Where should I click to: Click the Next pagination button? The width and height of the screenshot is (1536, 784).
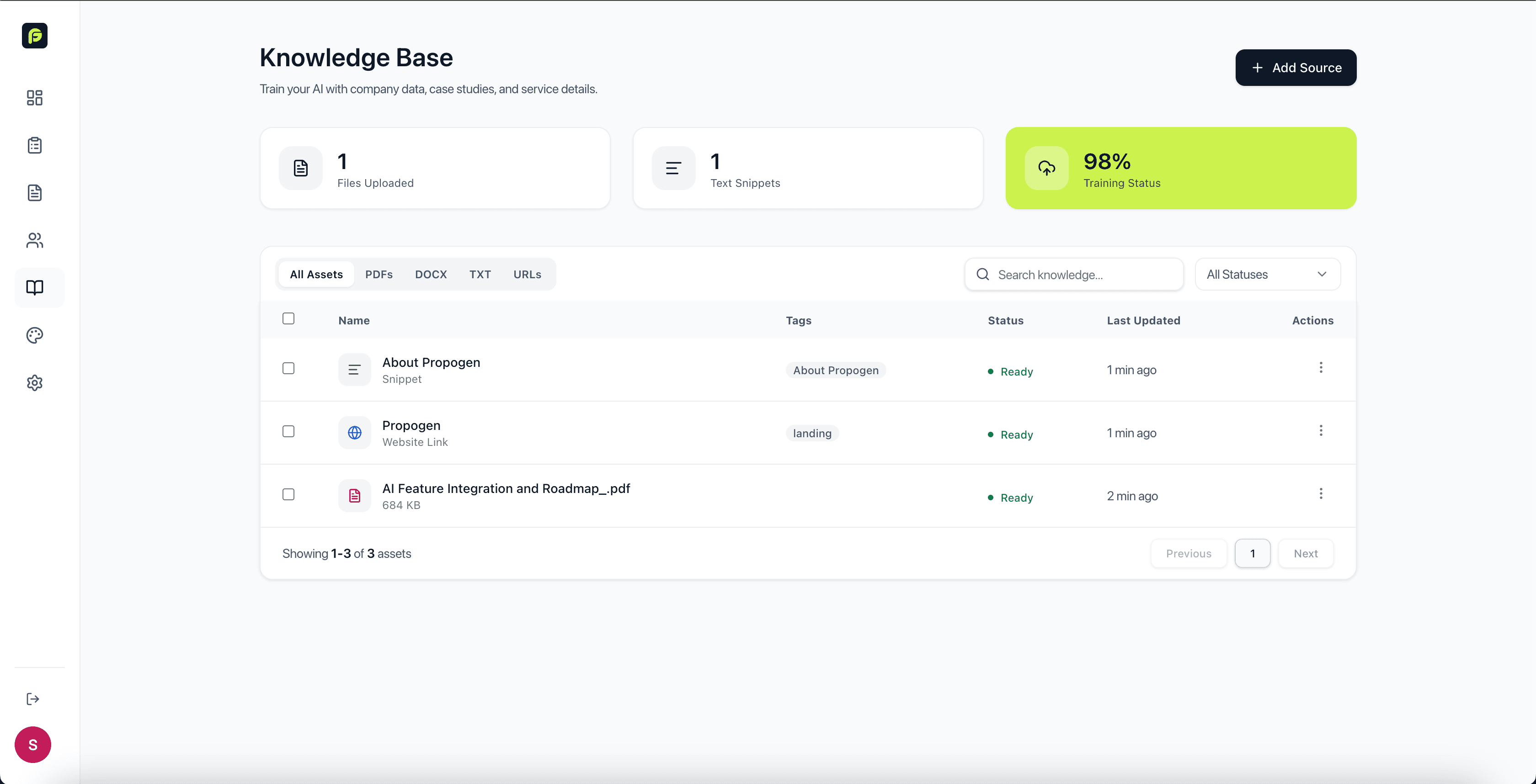tap(1306, 553)
